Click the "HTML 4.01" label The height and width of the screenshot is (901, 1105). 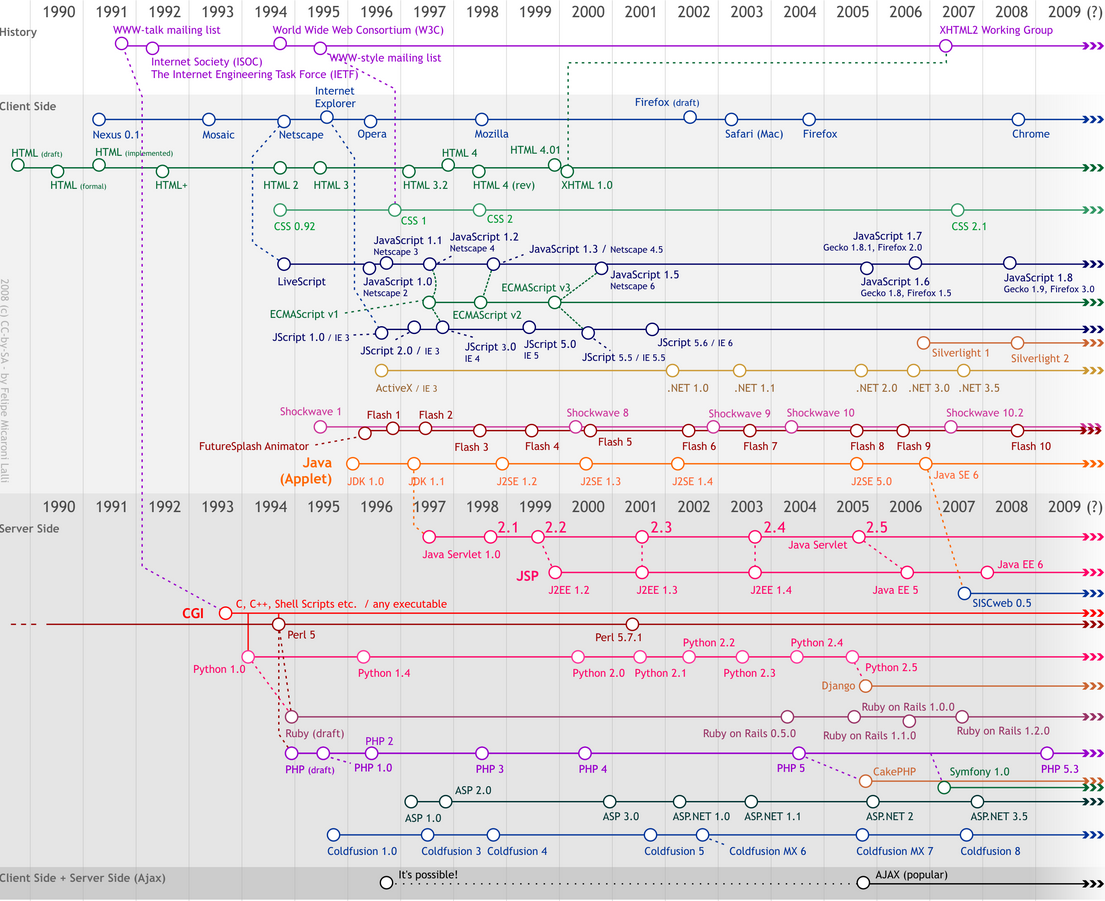[x=535, y=150]
